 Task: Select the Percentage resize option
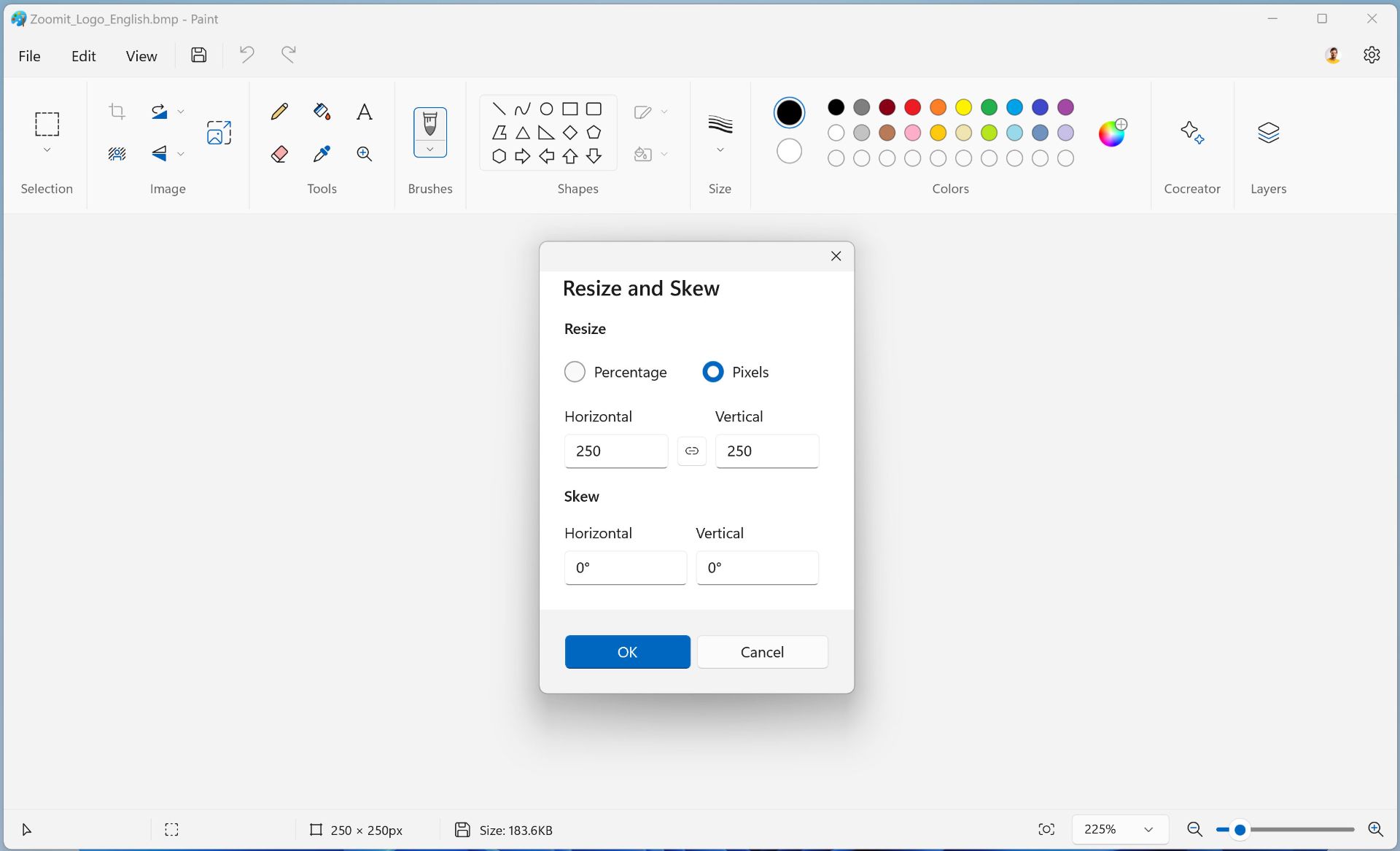(575, 372)
